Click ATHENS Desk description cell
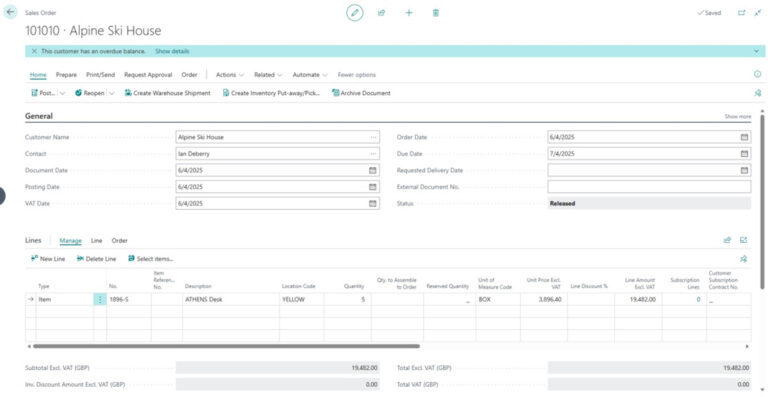This screenshot has height=397, width=768. click(231, 300)
